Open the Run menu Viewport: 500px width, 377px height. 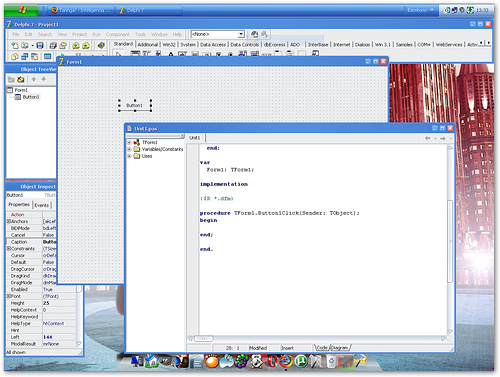(x=96, y=34)
